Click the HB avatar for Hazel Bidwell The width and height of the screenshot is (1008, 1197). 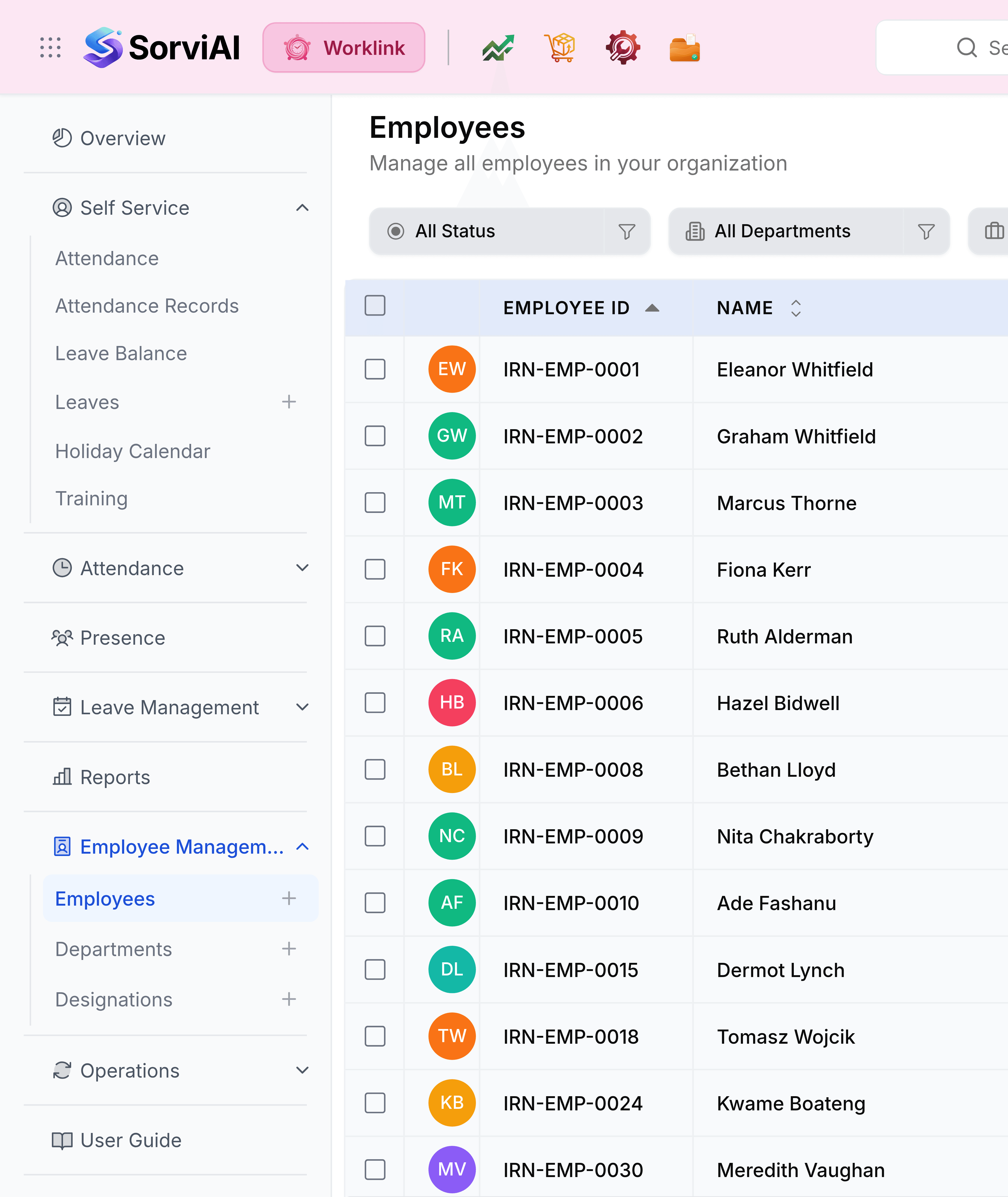point(452,703)
